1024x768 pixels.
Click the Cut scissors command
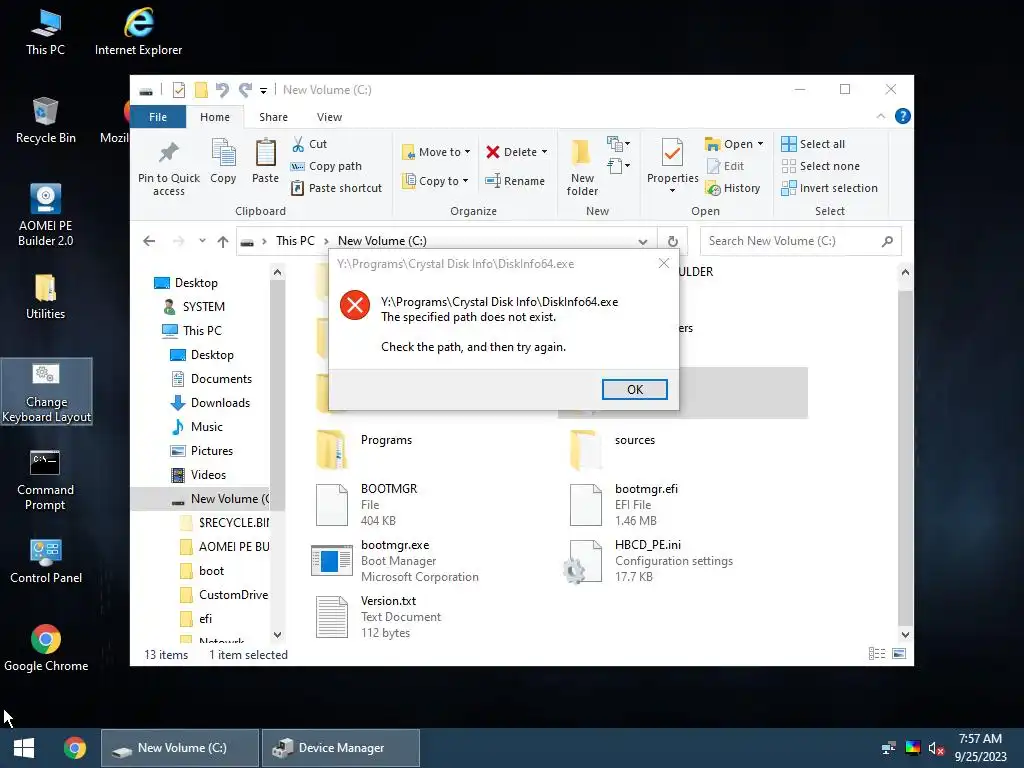point(310,144)
